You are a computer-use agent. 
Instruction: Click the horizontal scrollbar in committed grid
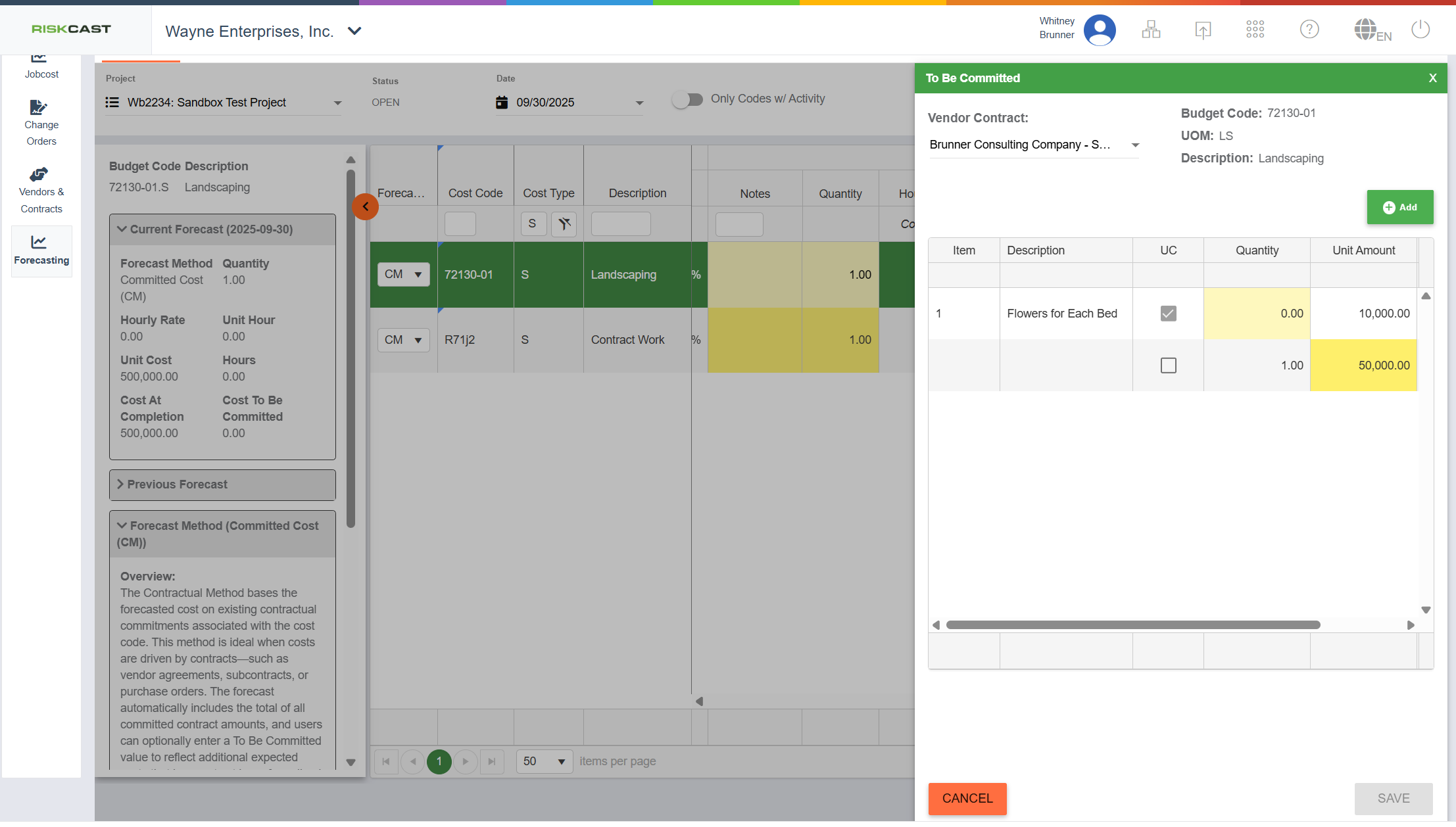(x=1132, y=625)
